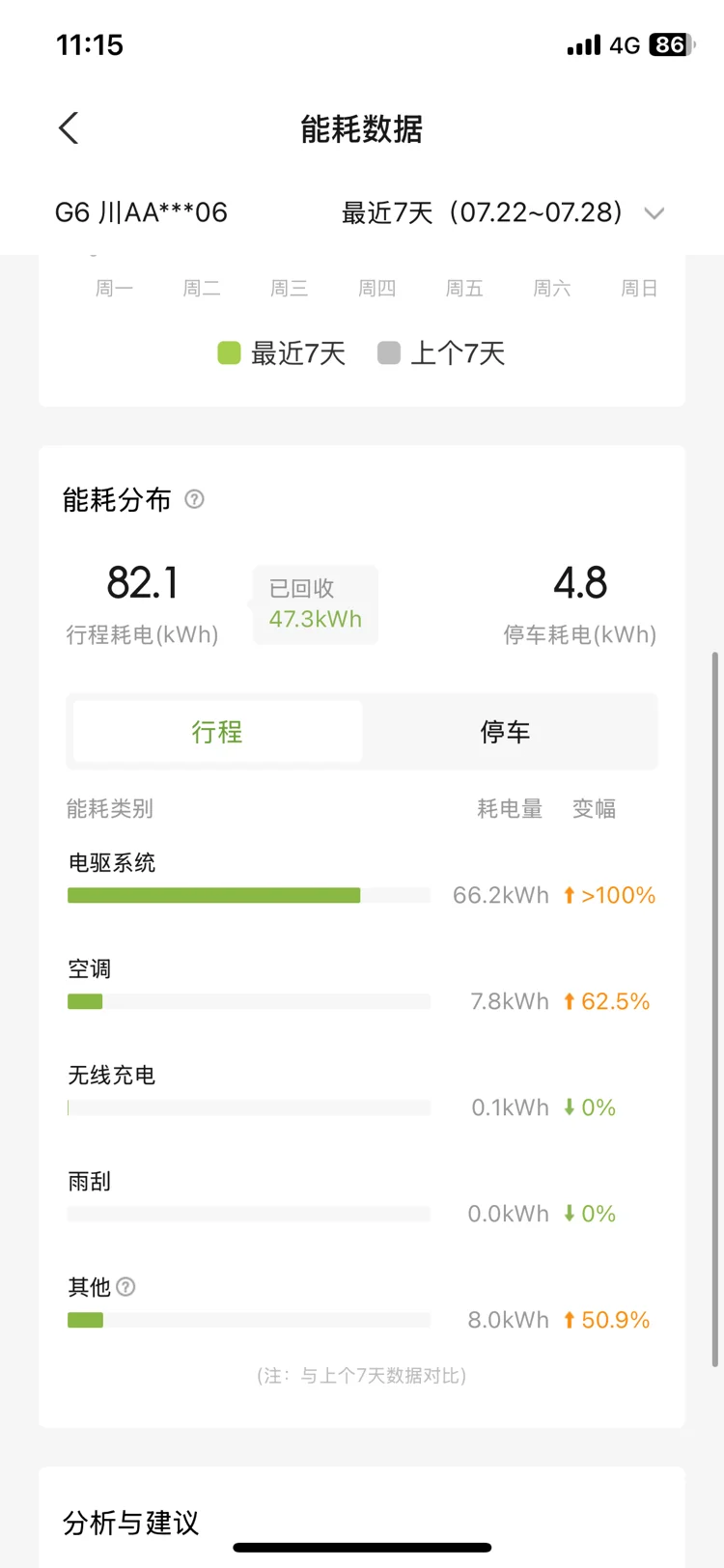
Task: Tap the orange up arrow for 空调
Action: coord(570,1001)
